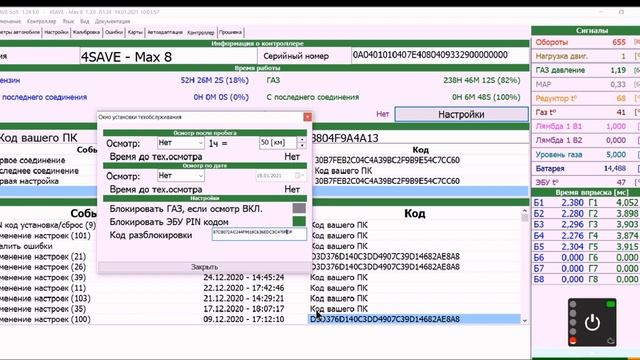Click the scroll-up arrow of events list
Screen dimensions: 640x360
(524, 211)
